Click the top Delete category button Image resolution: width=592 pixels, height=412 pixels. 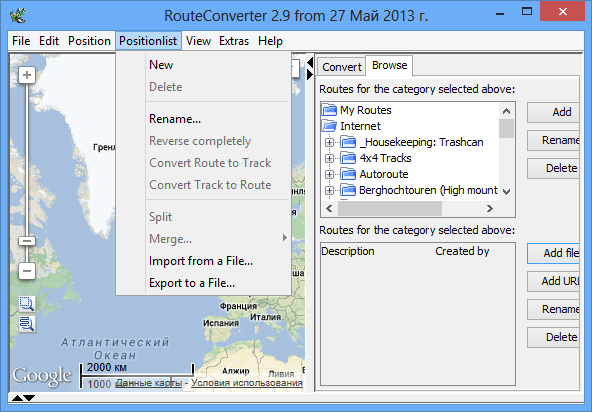pos(553,168)
